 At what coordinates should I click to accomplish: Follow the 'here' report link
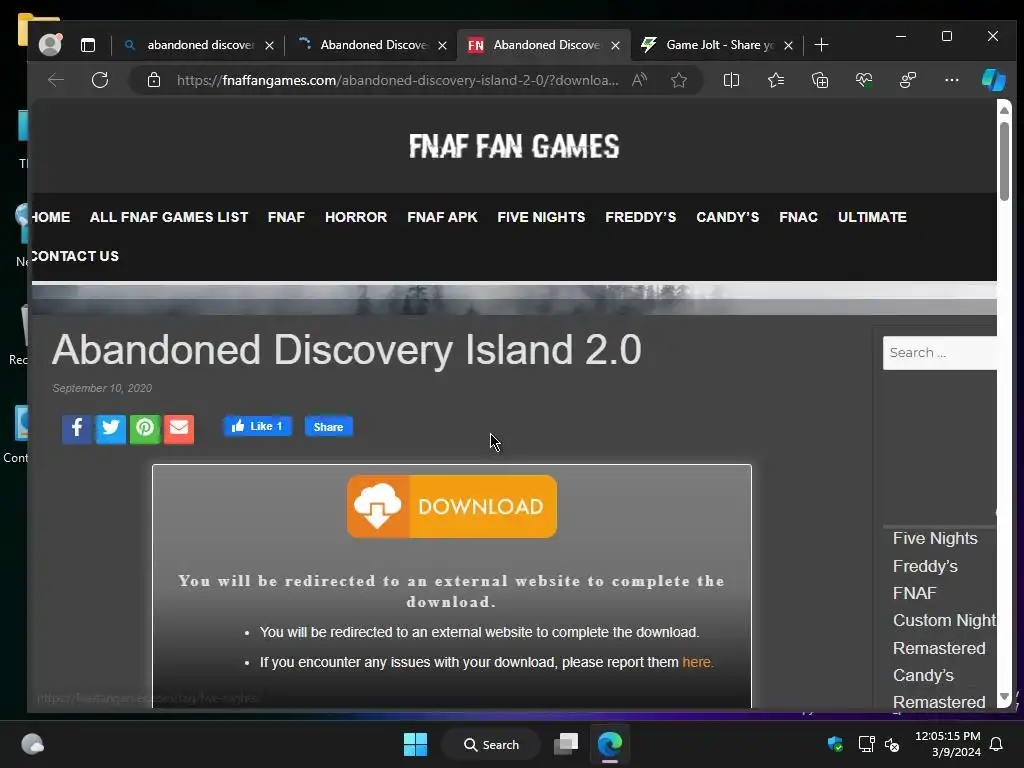(x=697, y=662)
